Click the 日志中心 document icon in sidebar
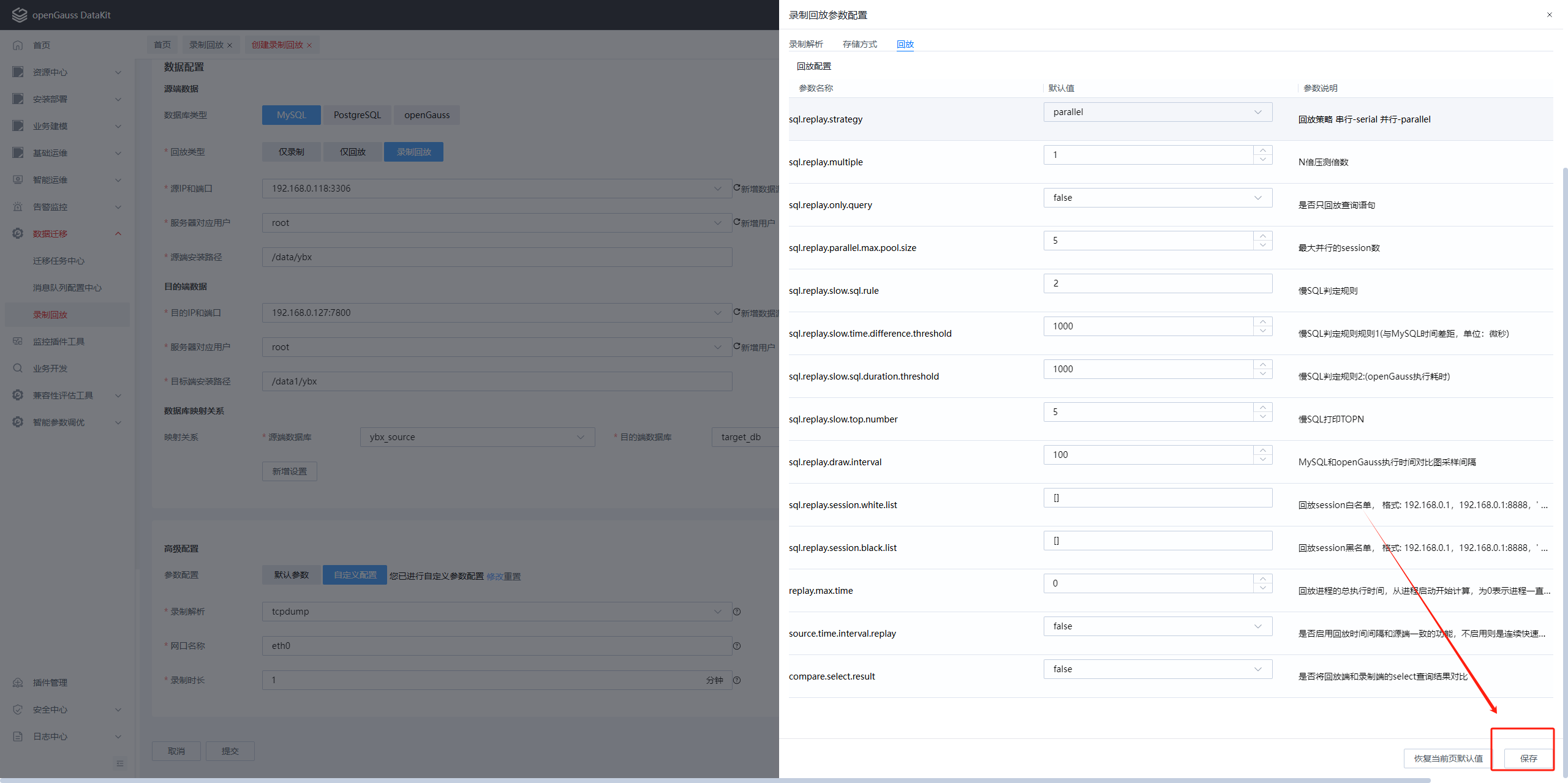 click(18, 736)
